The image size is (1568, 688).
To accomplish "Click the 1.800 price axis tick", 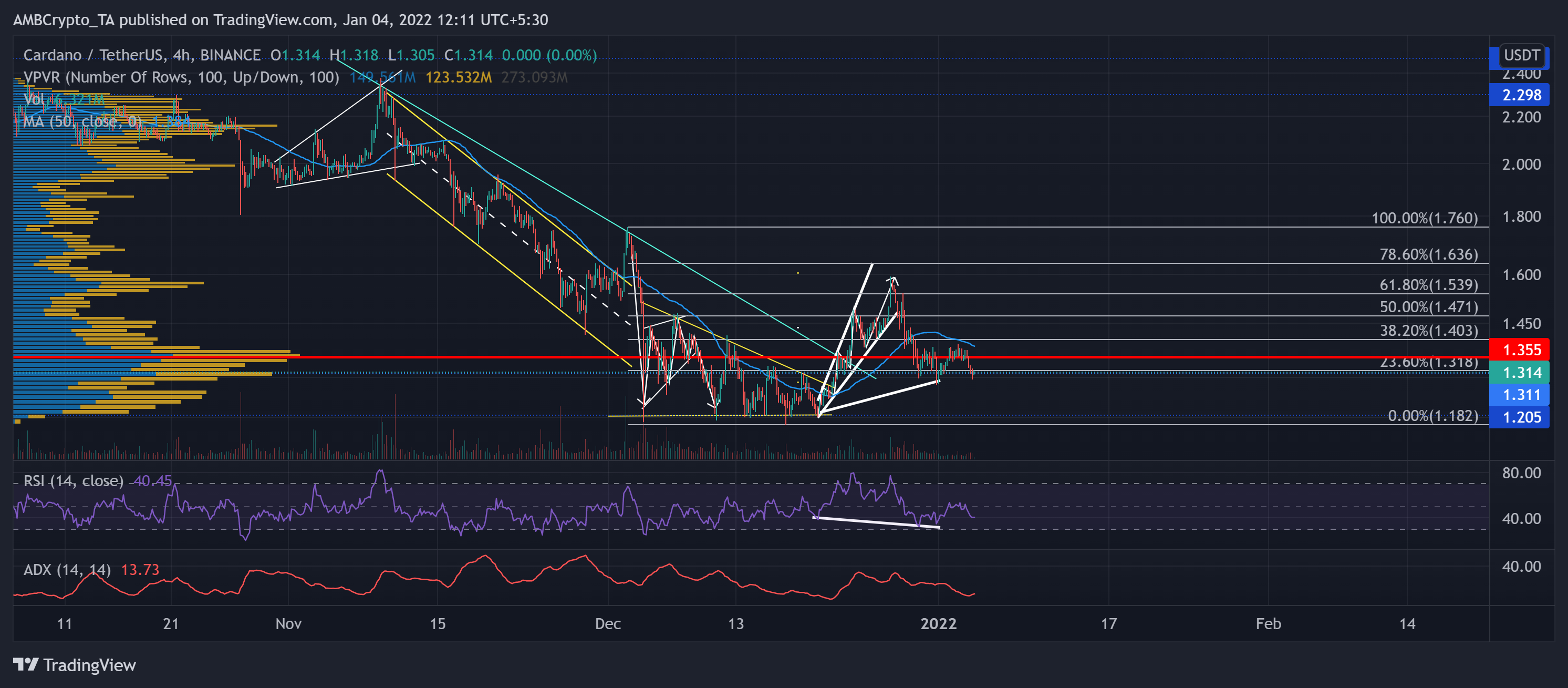I will point(1521,217).
